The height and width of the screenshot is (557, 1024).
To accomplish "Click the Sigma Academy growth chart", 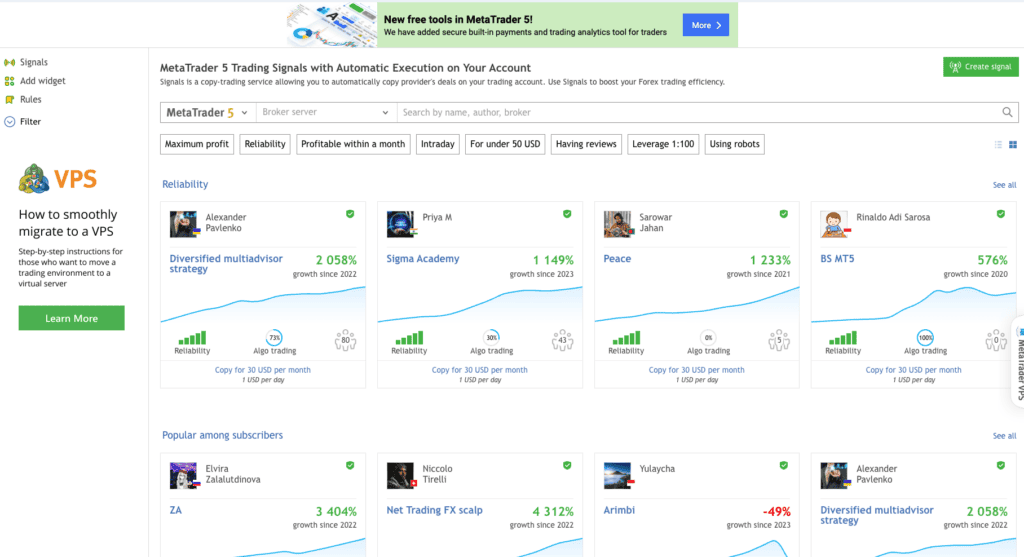I will click(x=480, y=304).
